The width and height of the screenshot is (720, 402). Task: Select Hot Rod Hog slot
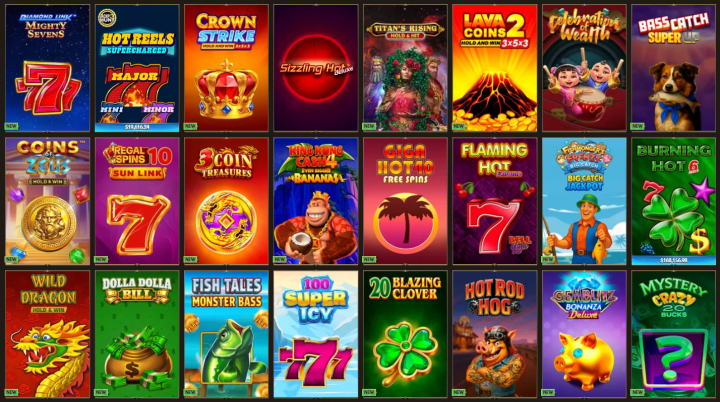495,334
